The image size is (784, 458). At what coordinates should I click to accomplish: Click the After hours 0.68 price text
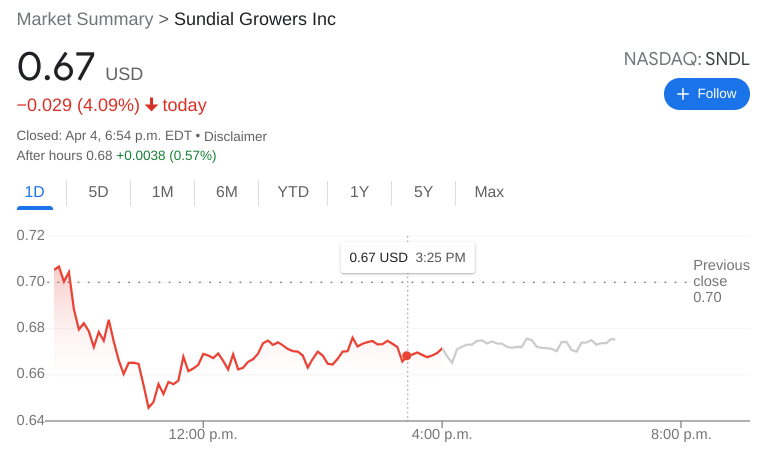tap(64, 155)
